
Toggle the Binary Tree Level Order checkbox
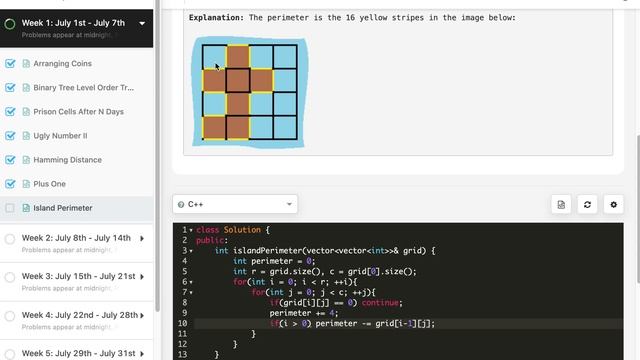[10, 88]
